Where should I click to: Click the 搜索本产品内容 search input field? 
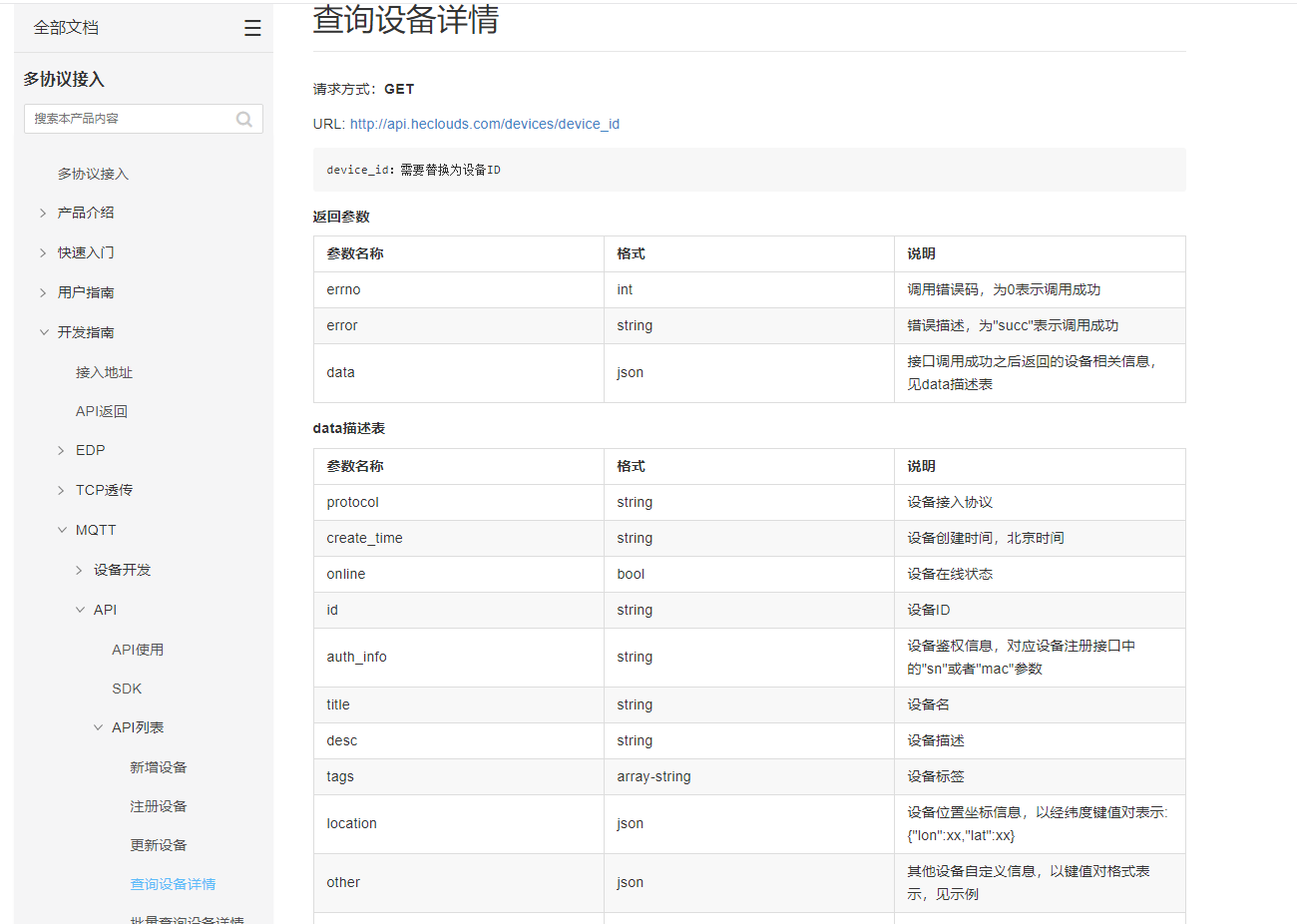click(x=120, y=119)
